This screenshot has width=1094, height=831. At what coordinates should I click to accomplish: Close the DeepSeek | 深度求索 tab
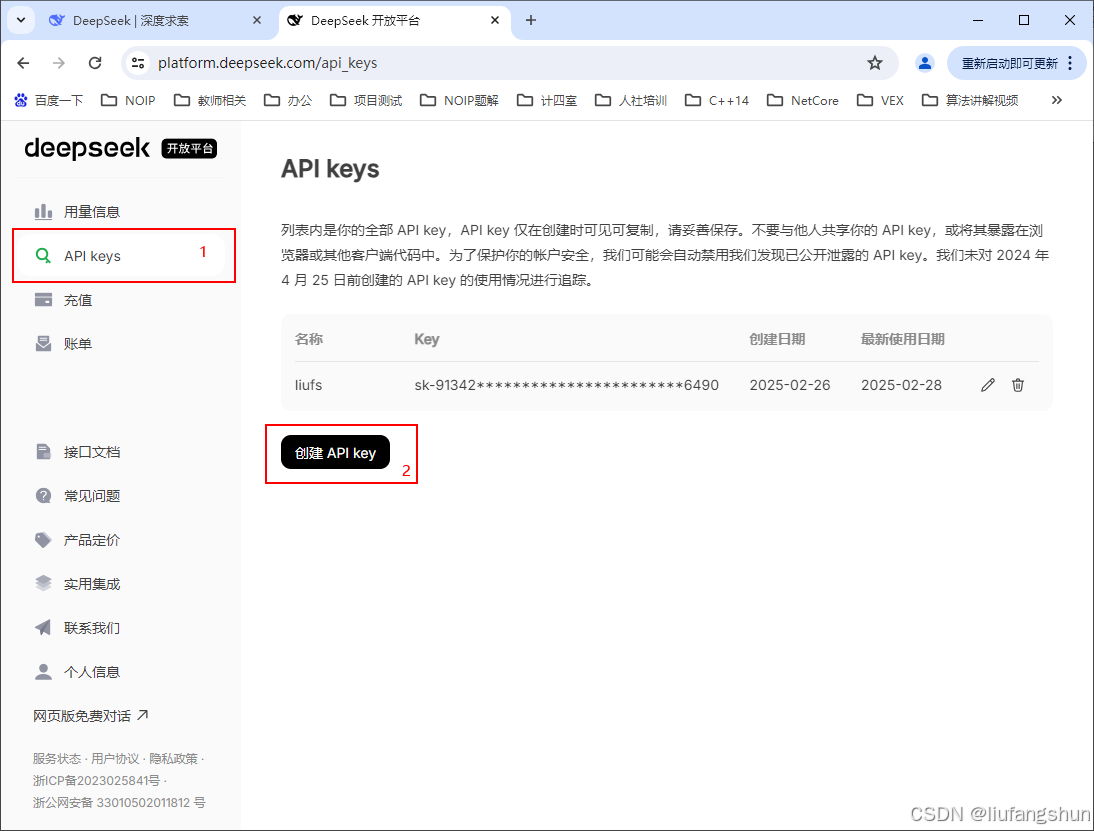[x=257, y=20]
